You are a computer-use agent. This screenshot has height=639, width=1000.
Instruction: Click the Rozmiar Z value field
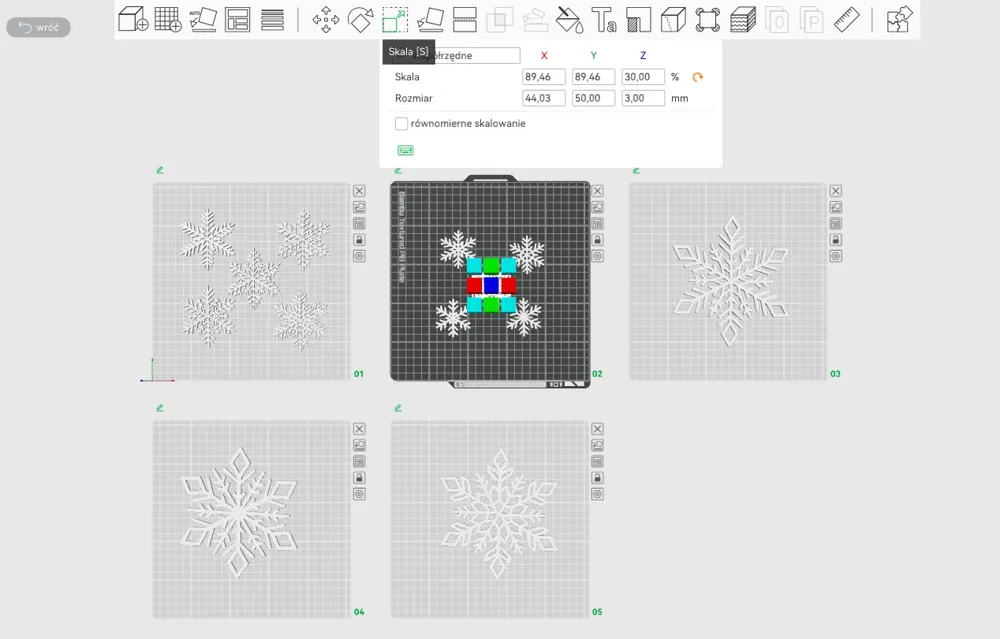pyautogui.click(x=643, y=98)
